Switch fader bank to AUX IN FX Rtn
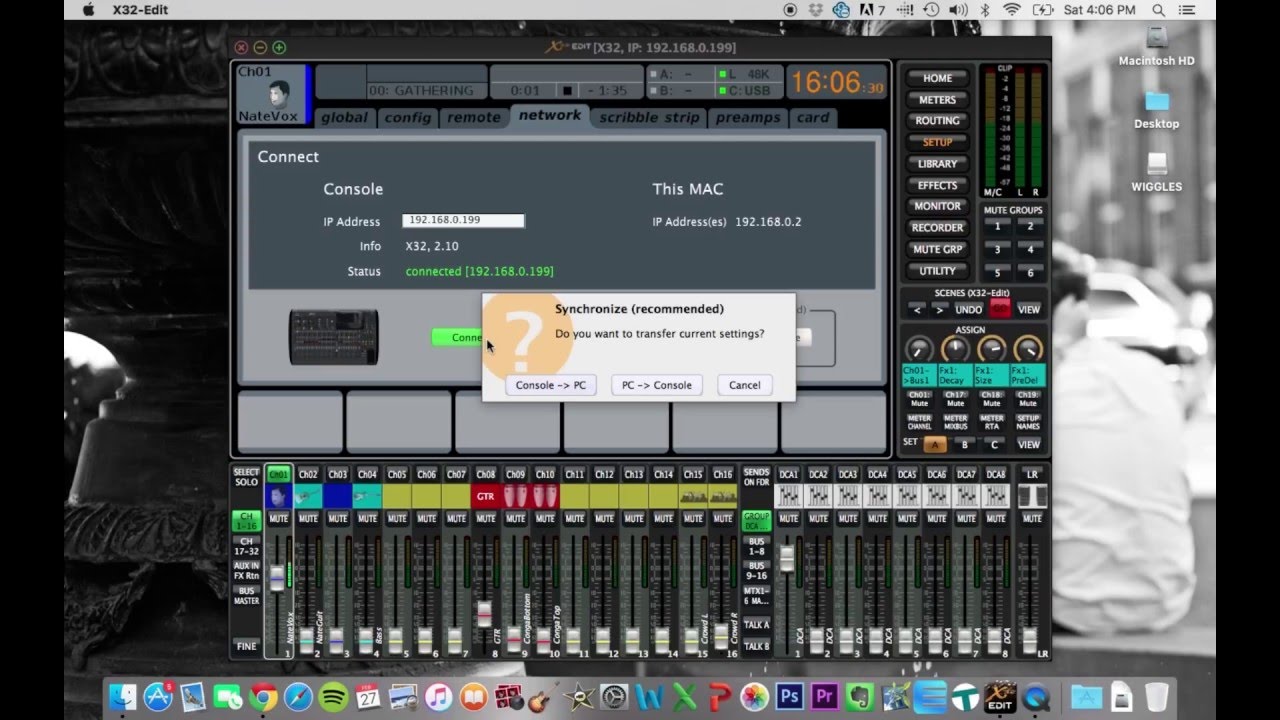This screenshot has width=1280, height=720. [x=246, y=571]
